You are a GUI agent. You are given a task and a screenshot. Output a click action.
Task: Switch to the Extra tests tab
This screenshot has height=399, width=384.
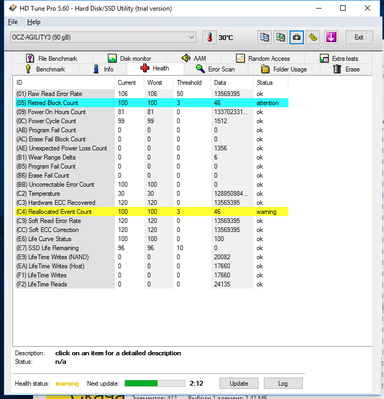pyautogui.click(x=339, y=59)
